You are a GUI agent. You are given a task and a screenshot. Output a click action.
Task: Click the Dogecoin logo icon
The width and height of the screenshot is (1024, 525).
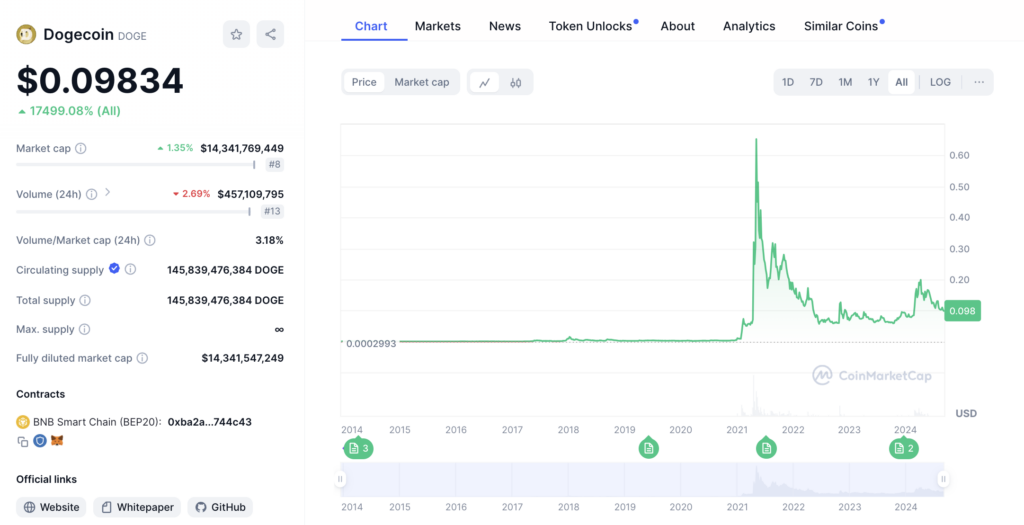(26, 35)
